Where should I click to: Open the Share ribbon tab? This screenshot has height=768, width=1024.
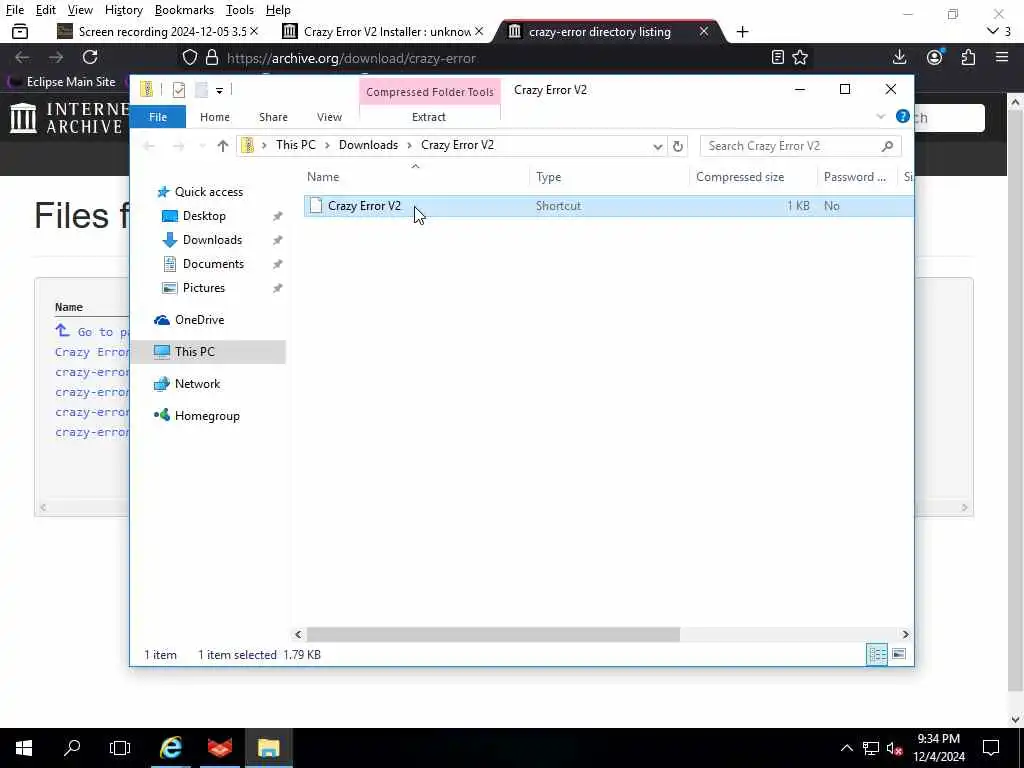click(x=273, y=117)
